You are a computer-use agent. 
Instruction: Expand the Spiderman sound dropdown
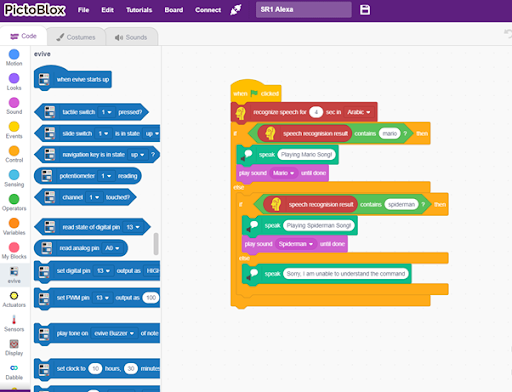(296, 244)
